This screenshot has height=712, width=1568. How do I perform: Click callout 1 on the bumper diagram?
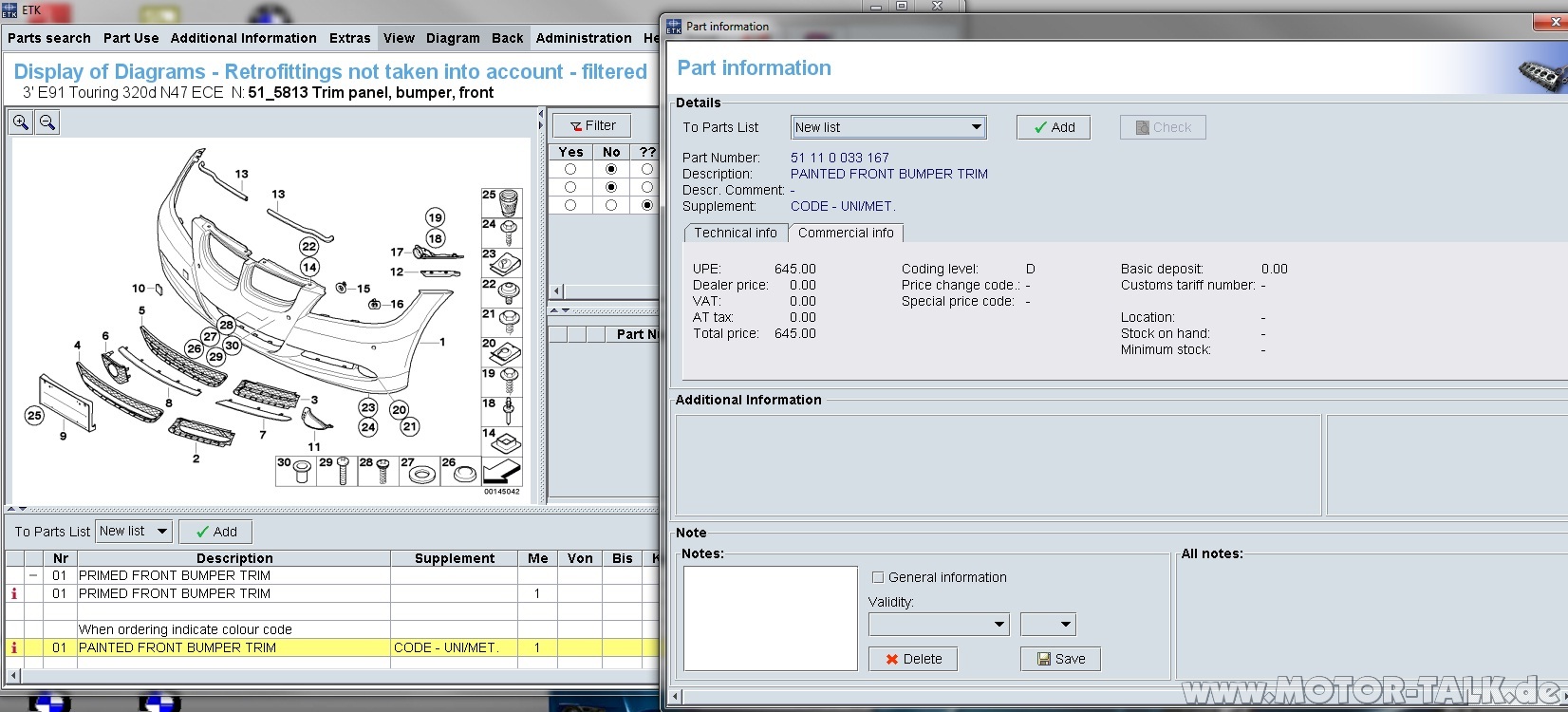[442, 342]
